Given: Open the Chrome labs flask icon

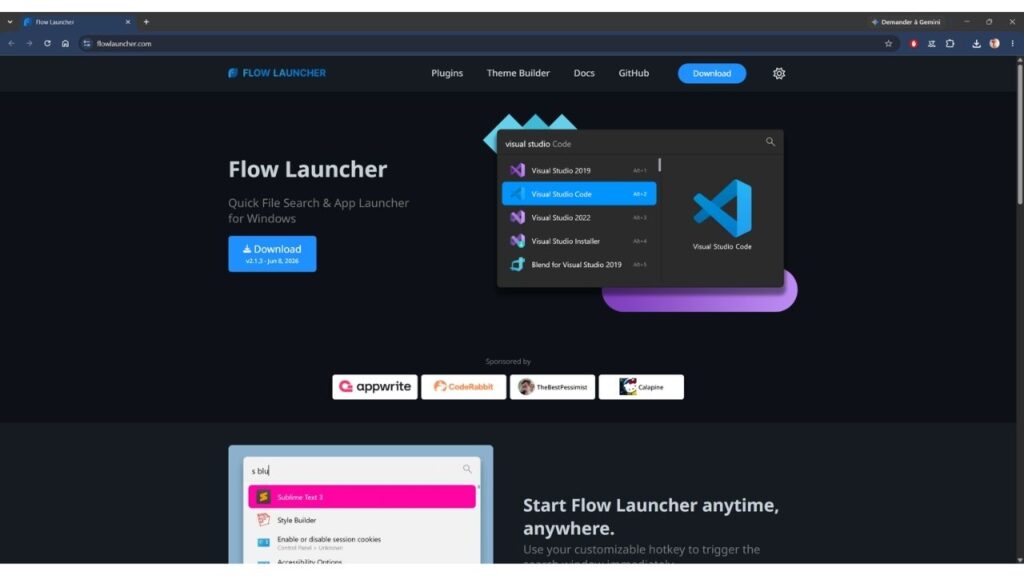Looking at the screenshot, I should point(932,44).
